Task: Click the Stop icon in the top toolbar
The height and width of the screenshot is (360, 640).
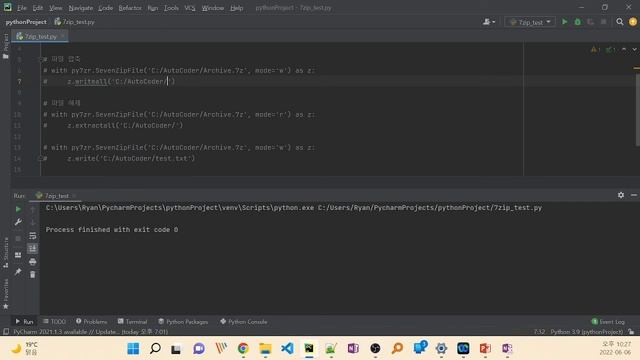Action: coord(604,22)
